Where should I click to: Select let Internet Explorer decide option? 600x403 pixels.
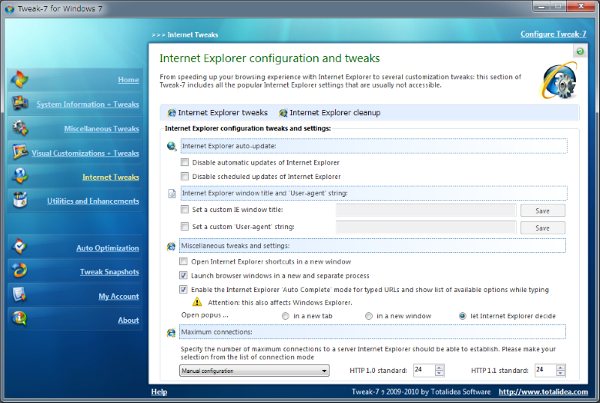click(462, 316)
